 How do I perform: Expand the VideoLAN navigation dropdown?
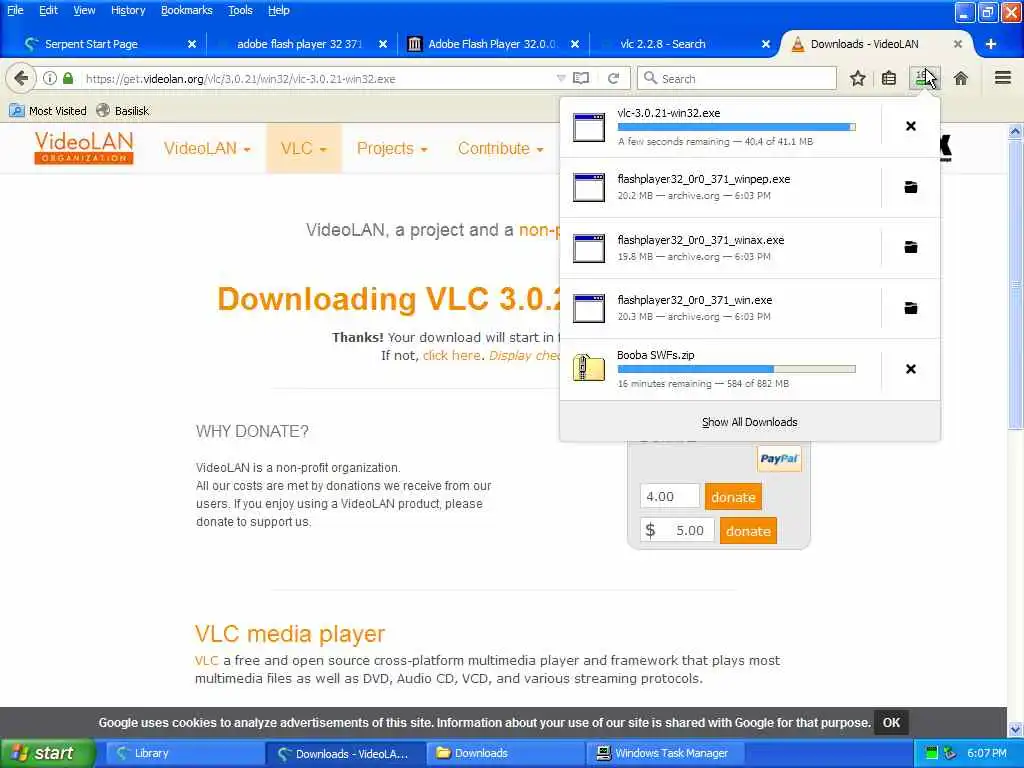pos(207,148)
